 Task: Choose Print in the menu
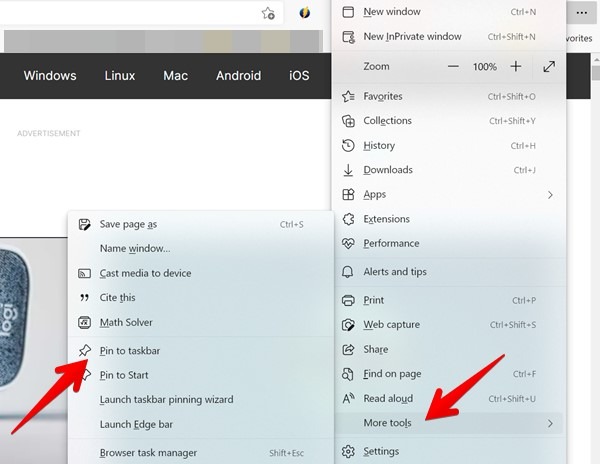point(448,300)
